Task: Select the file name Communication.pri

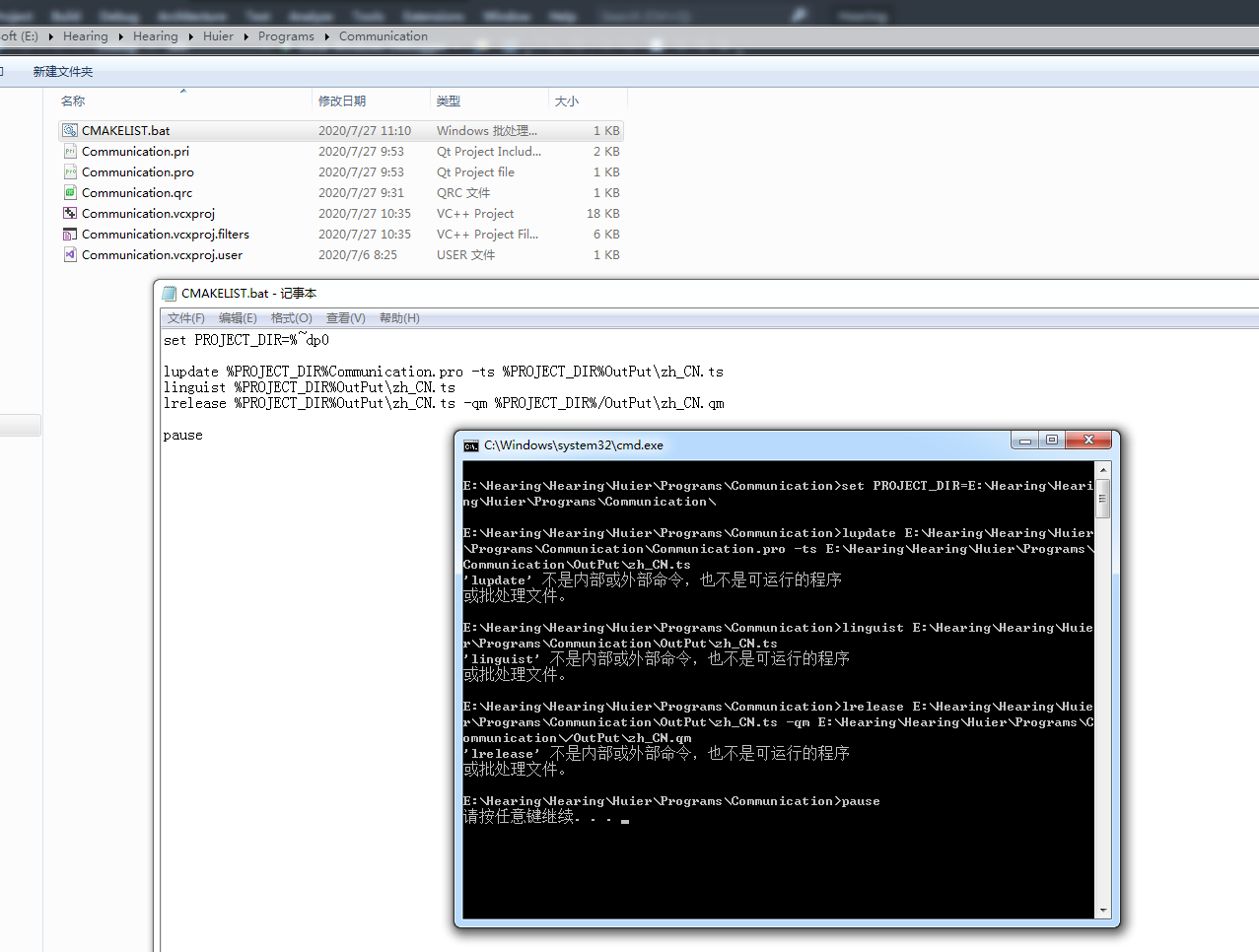Action: (135, 151)
